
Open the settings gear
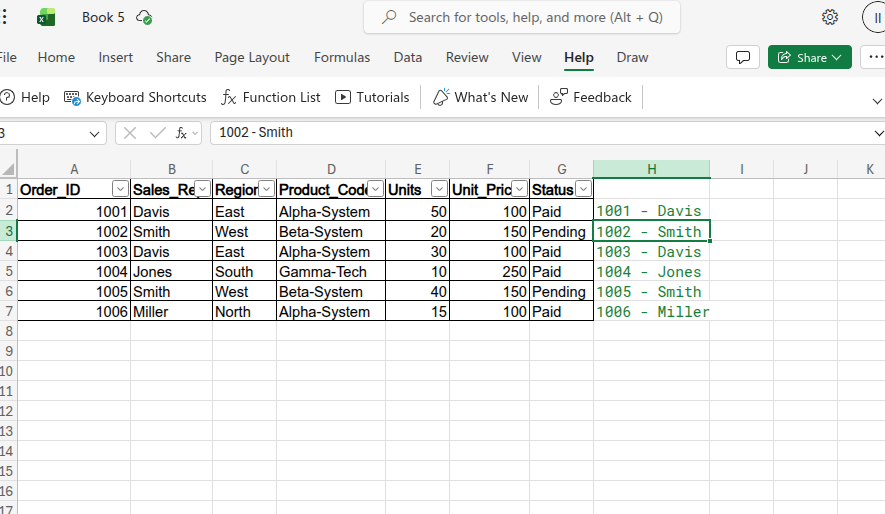(830, 17)
